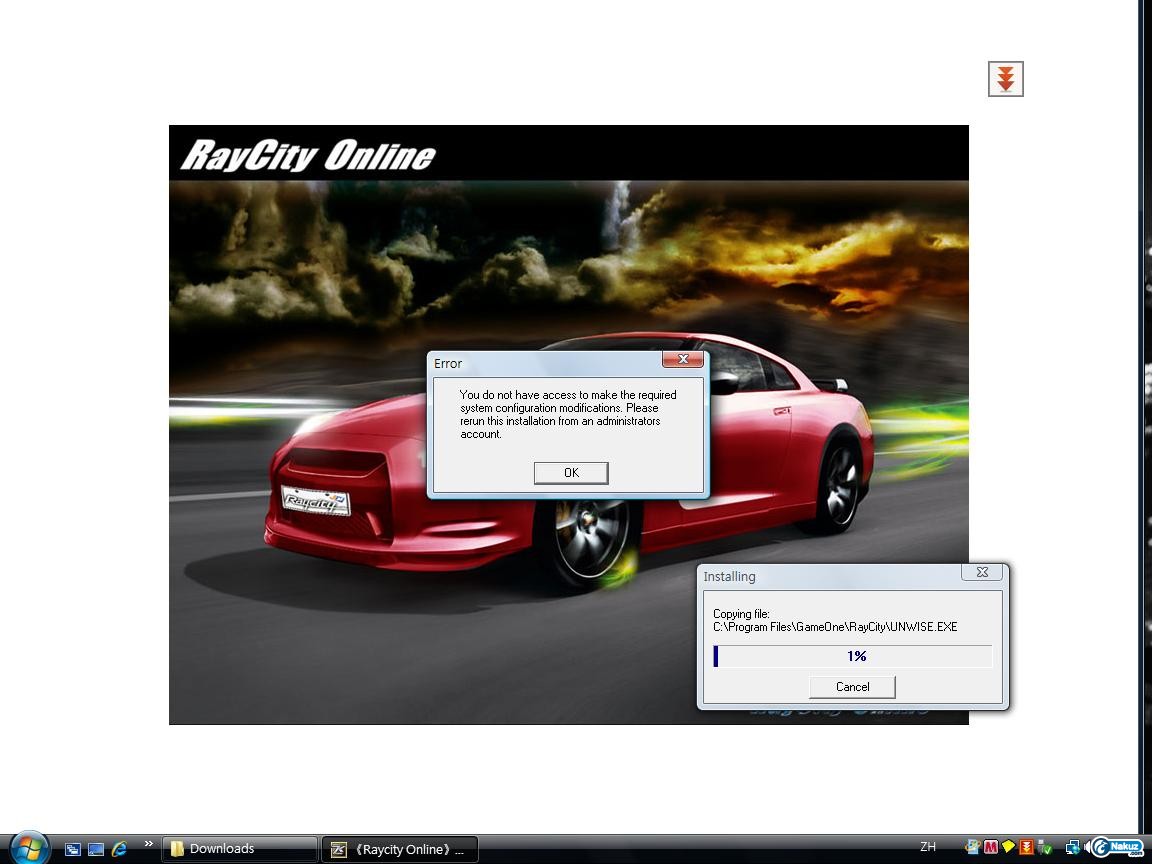Click the speaker volume tray icon
The height and width of the screenshot is (864, 1152).
[1088, 848]
